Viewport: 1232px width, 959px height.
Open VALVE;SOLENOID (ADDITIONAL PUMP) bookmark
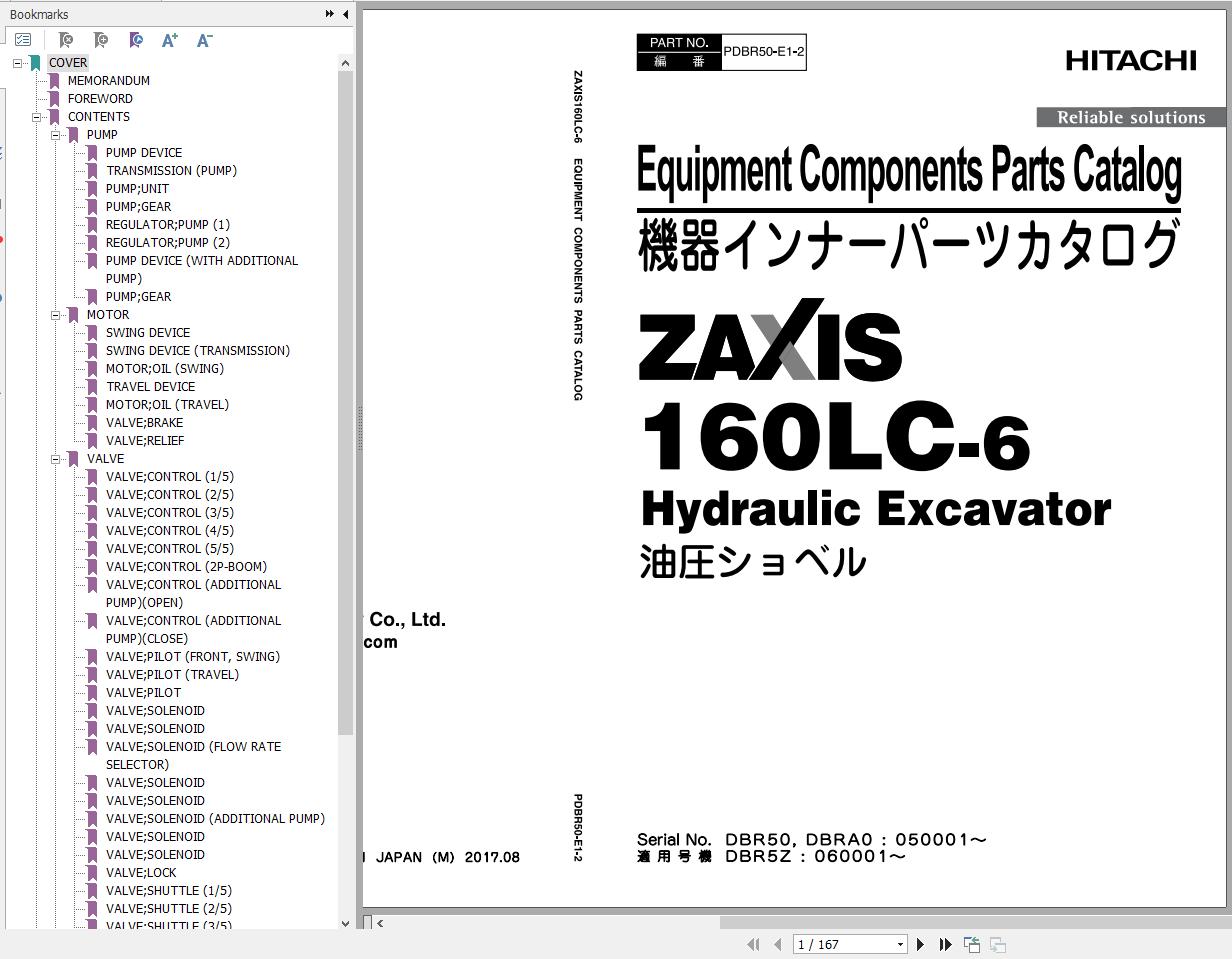216,819
